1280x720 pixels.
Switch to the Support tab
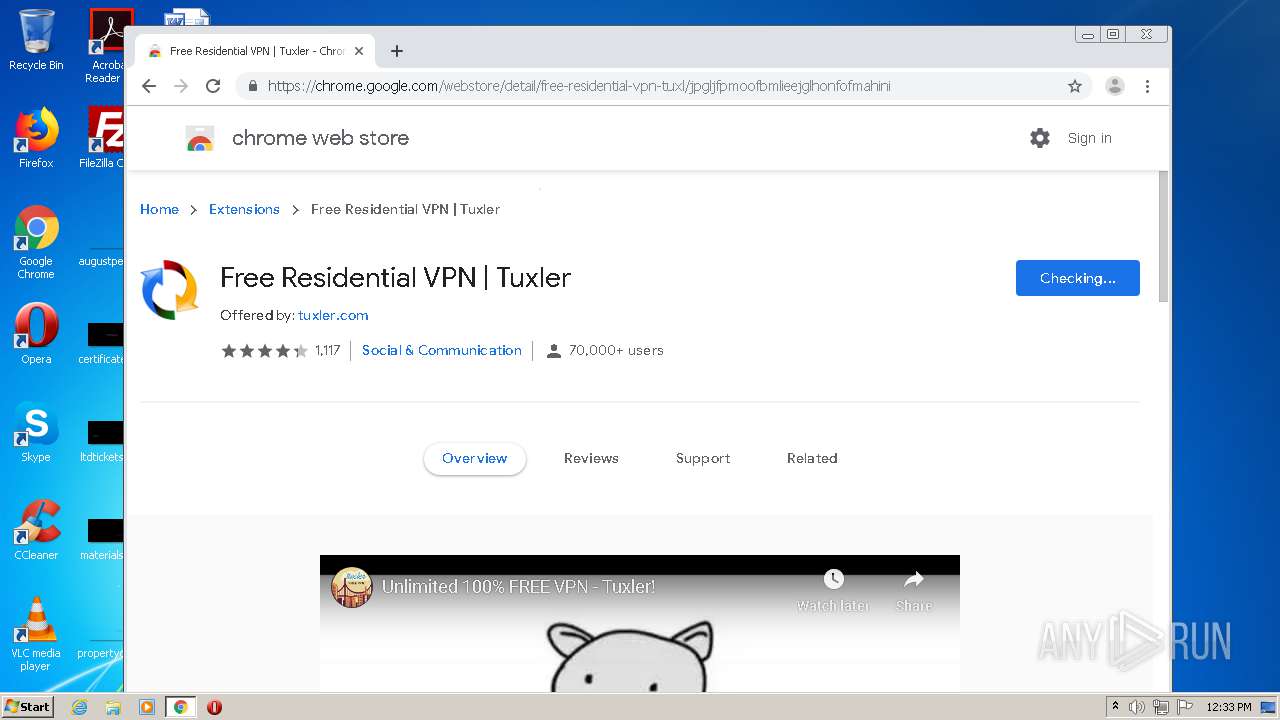coord(703,458)
